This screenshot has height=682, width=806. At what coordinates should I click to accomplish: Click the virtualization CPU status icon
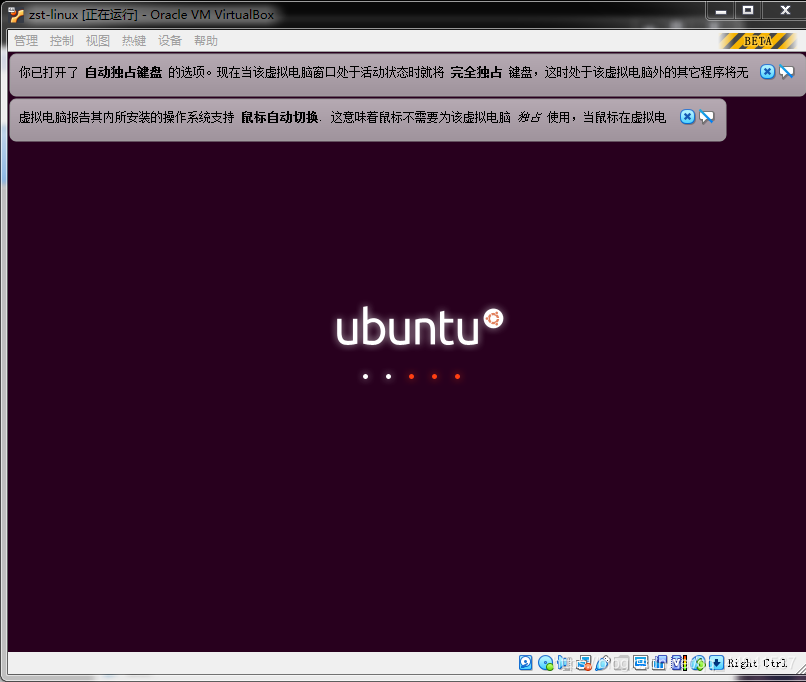tap(679, 662)
